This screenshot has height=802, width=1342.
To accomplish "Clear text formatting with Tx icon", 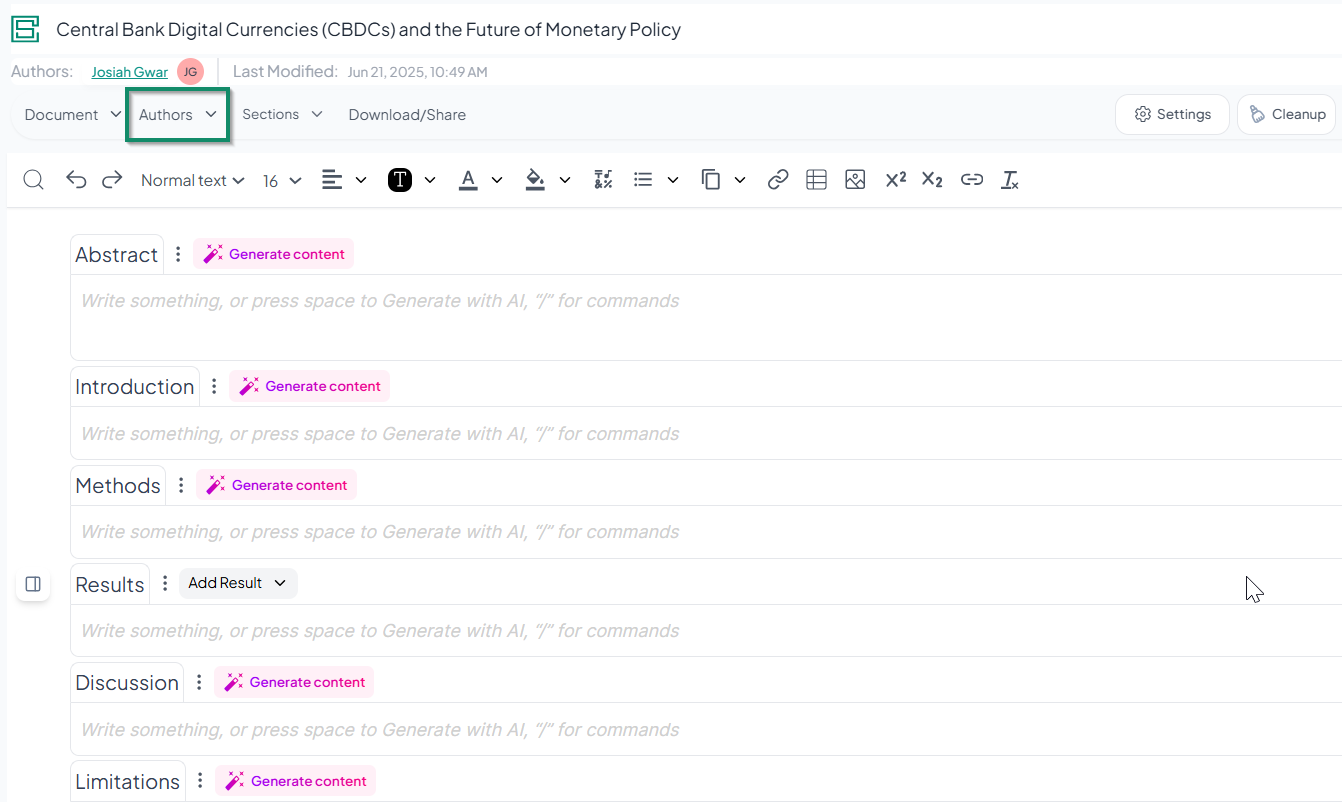I will (1010, 180).
